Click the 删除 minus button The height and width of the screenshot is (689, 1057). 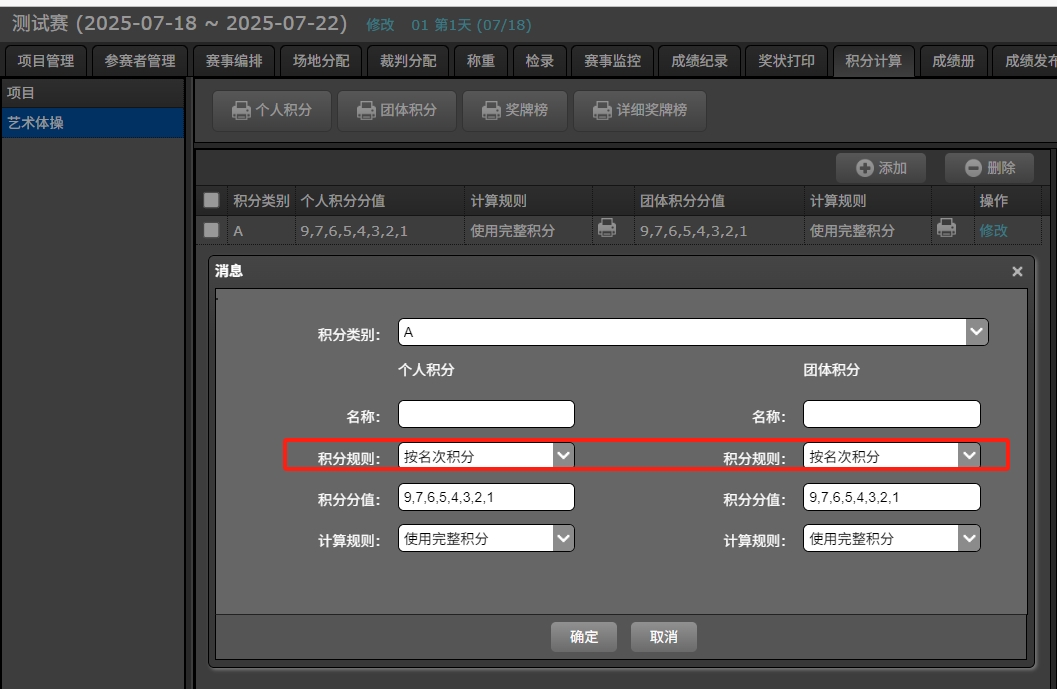pyautogui.click(x=990, y=168)
